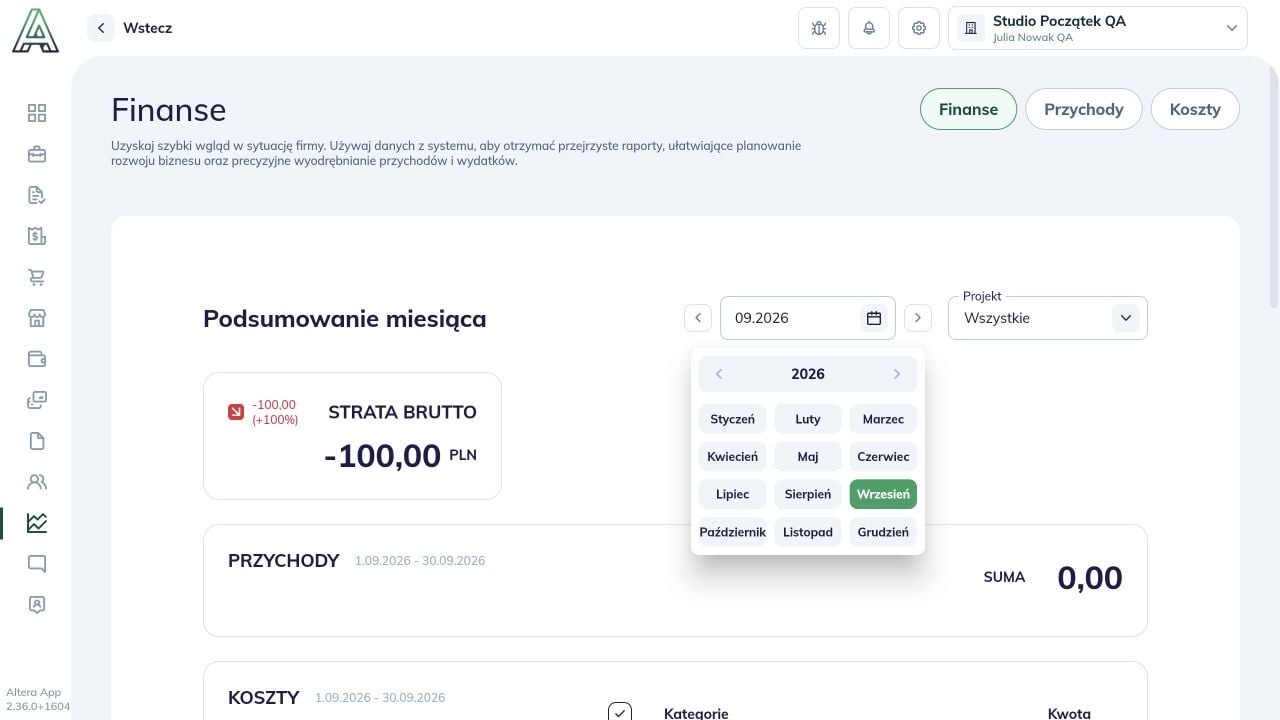The height and width of the screenshot is (720, 1280).
Task: Click the KOSZTY section heading
Action: click(264, 697)
